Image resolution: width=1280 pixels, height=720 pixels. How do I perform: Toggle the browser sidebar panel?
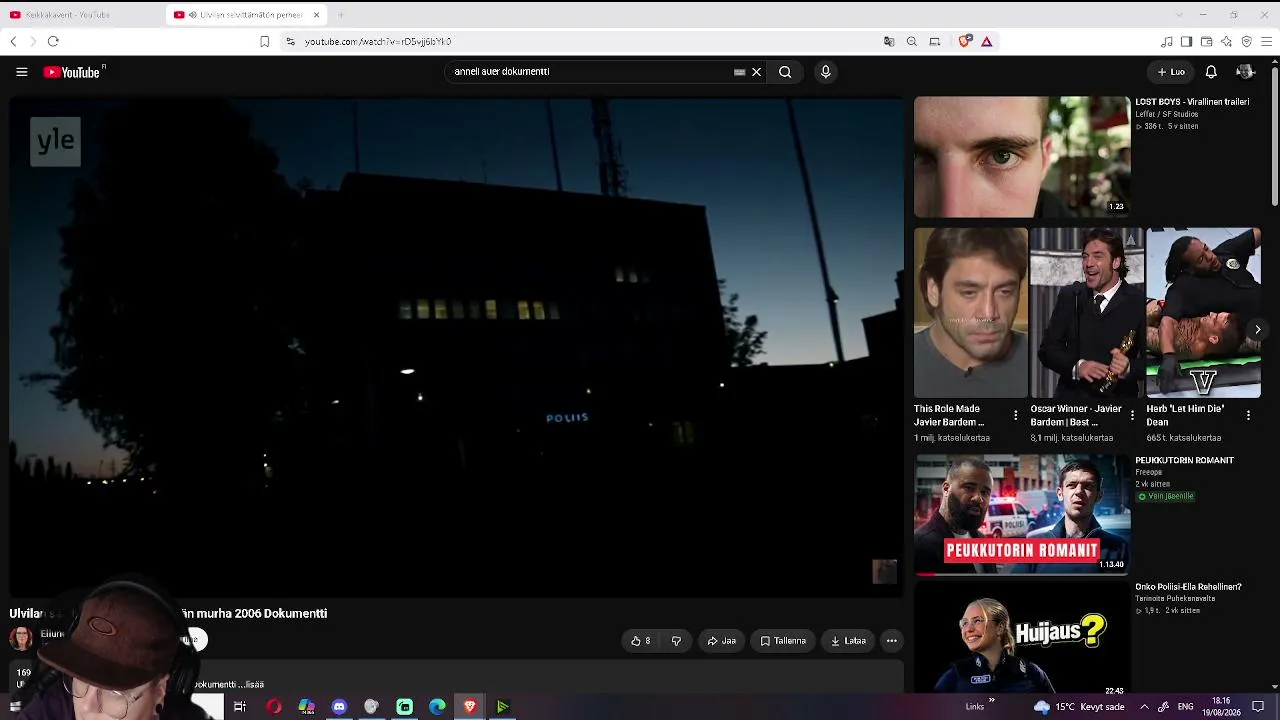click(x=1186, y=41)
